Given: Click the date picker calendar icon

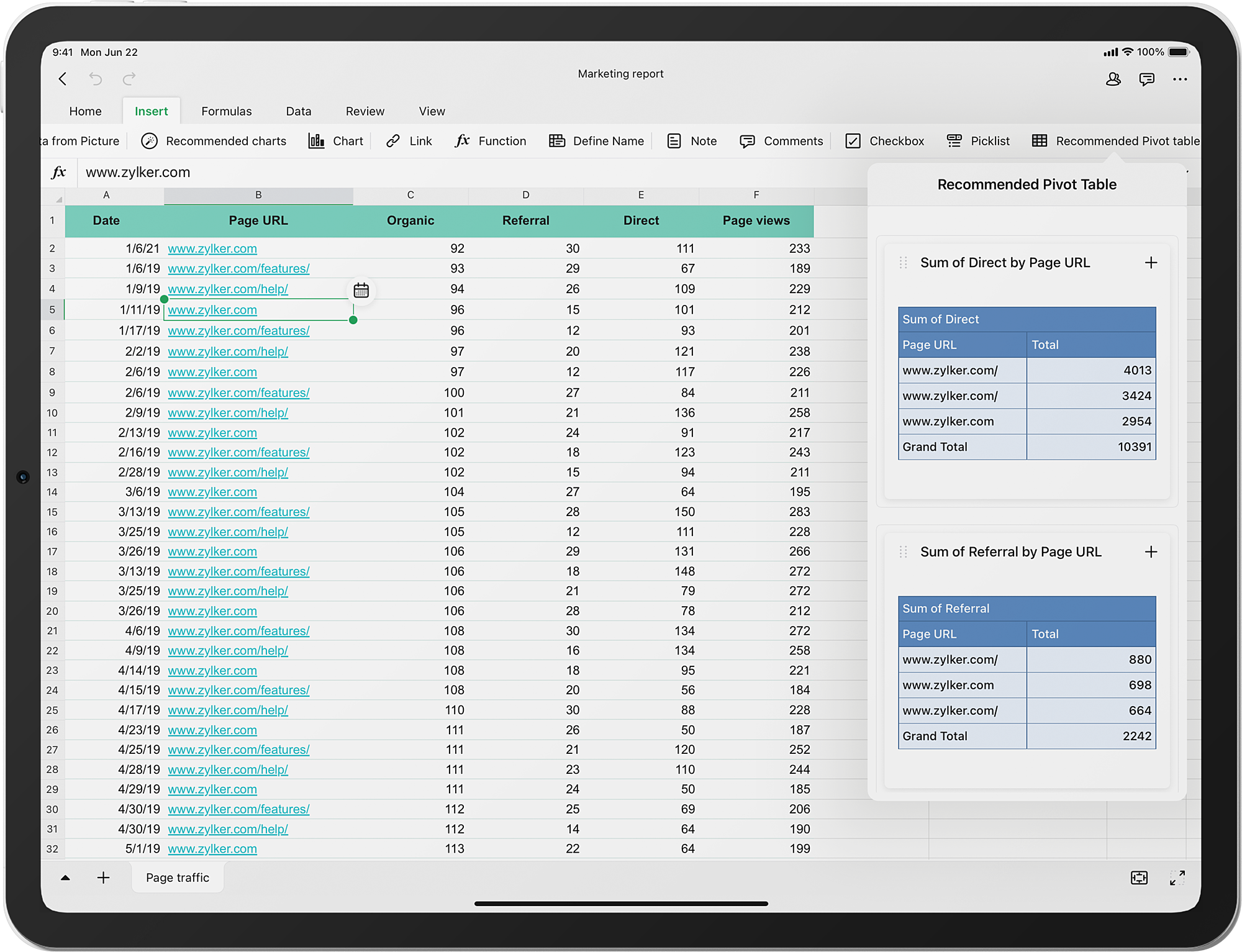Looking at the screenshot, I should point(361,290).
